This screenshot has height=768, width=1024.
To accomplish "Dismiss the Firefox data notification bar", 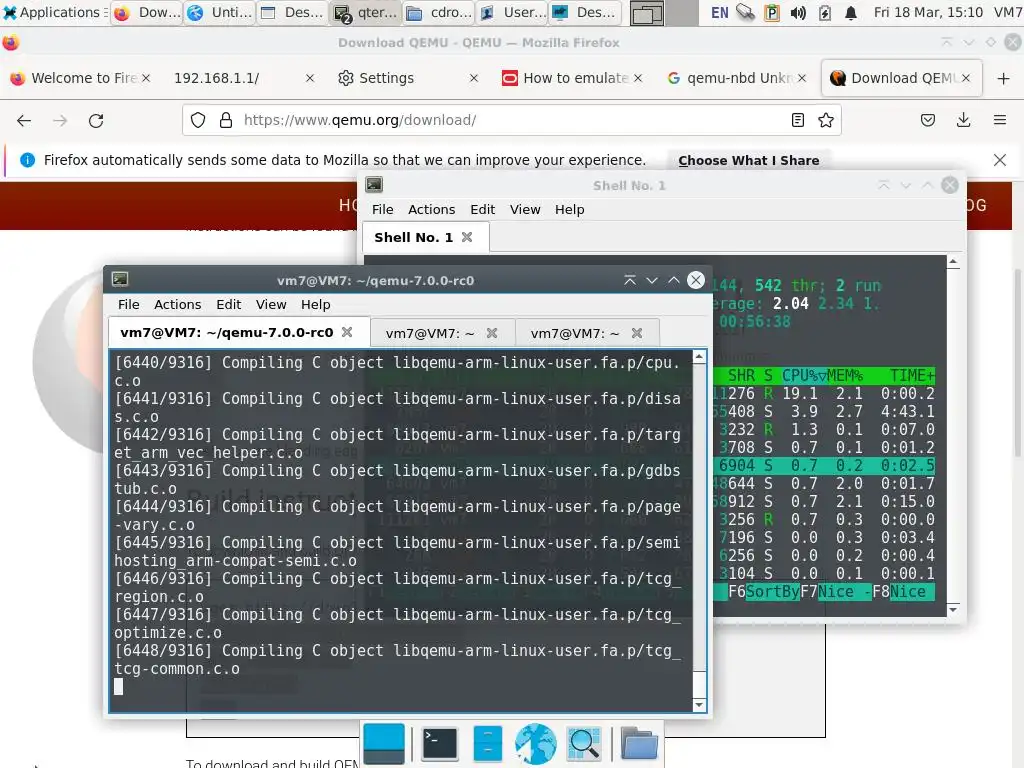I will (x=999, y=160).
